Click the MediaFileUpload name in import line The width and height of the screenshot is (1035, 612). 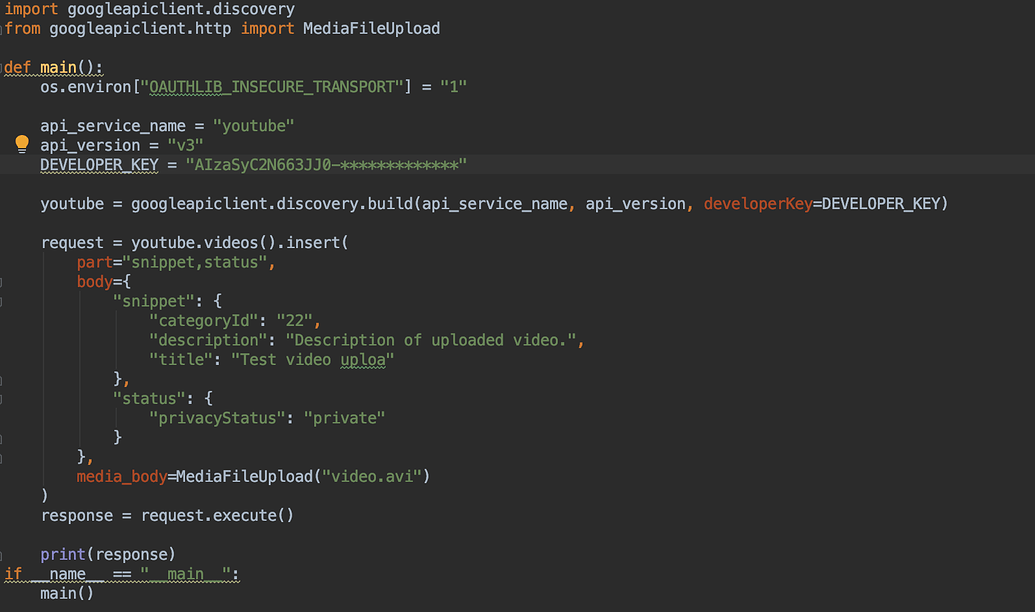(x=371, y=28)
